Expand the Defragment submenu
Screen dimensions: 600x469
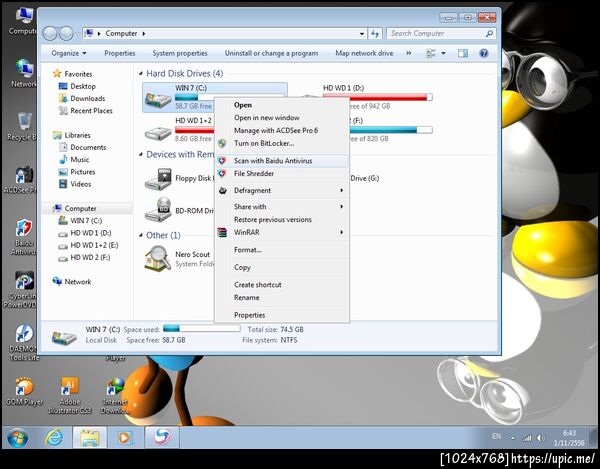tap(341, 191)
